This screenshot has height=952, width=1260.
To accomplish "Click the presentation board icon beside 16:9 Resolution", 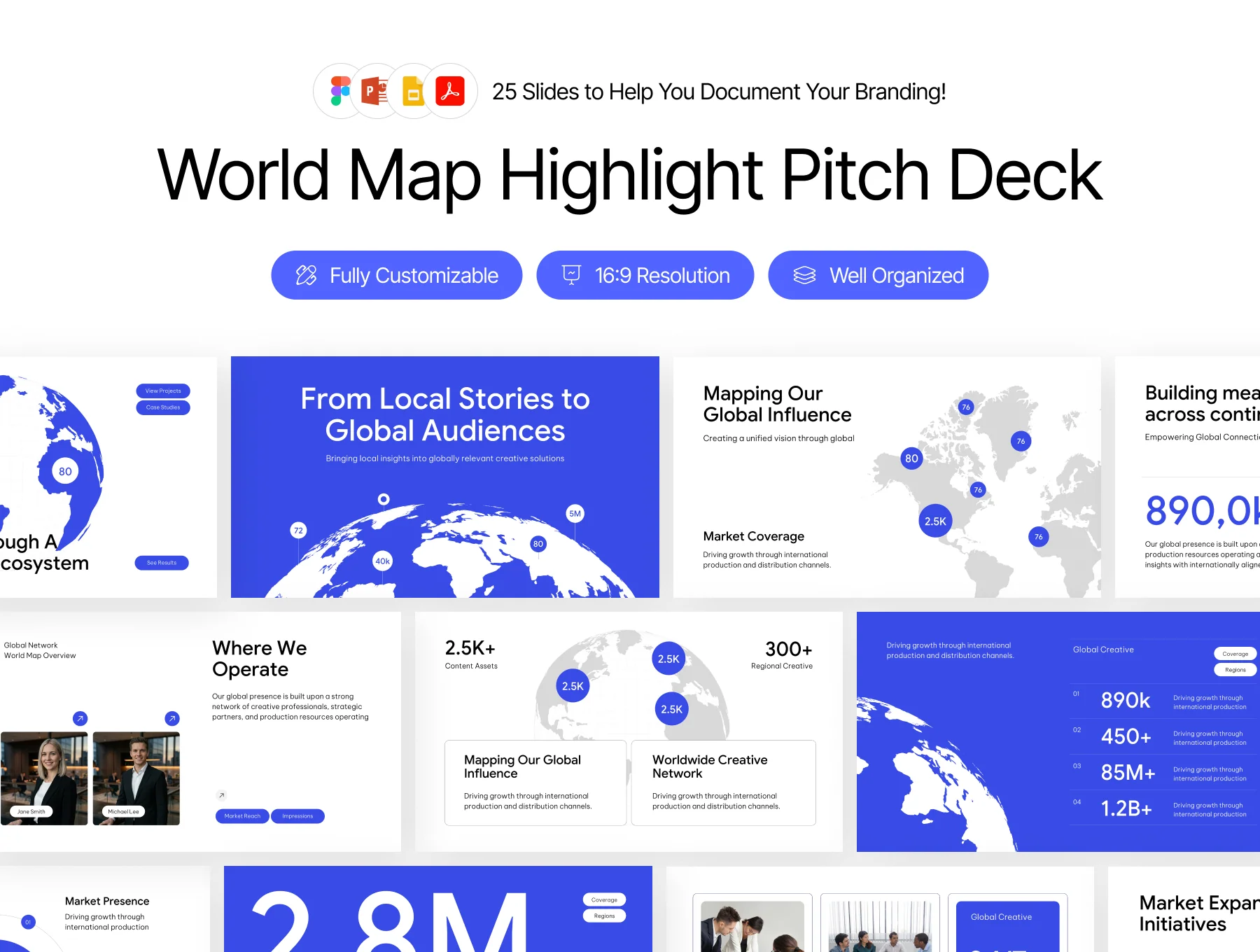I will pos(571,275).
